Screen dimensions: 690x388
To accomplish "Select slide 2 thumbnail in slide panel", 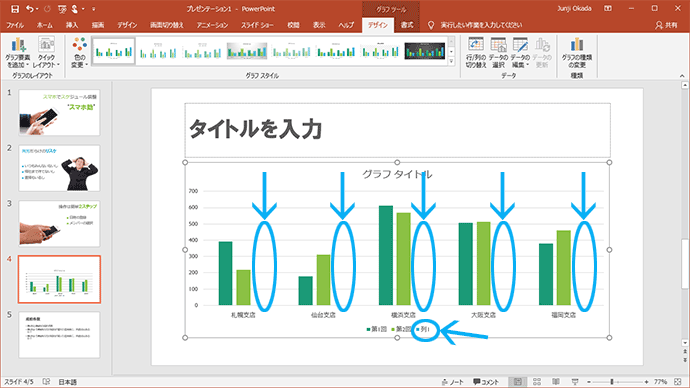I will (x=59, y=168).
